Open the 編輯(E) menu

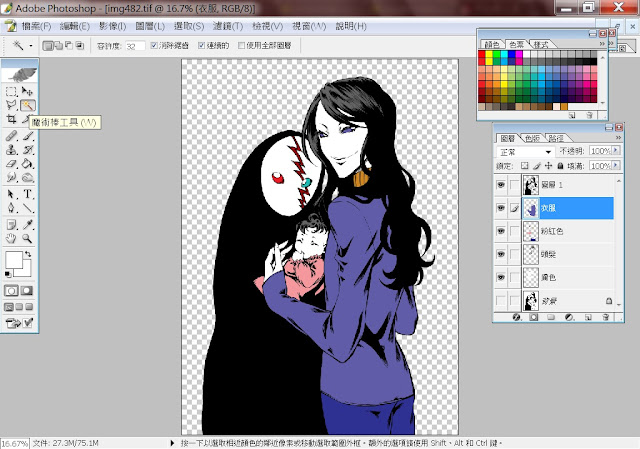[75, 26]
